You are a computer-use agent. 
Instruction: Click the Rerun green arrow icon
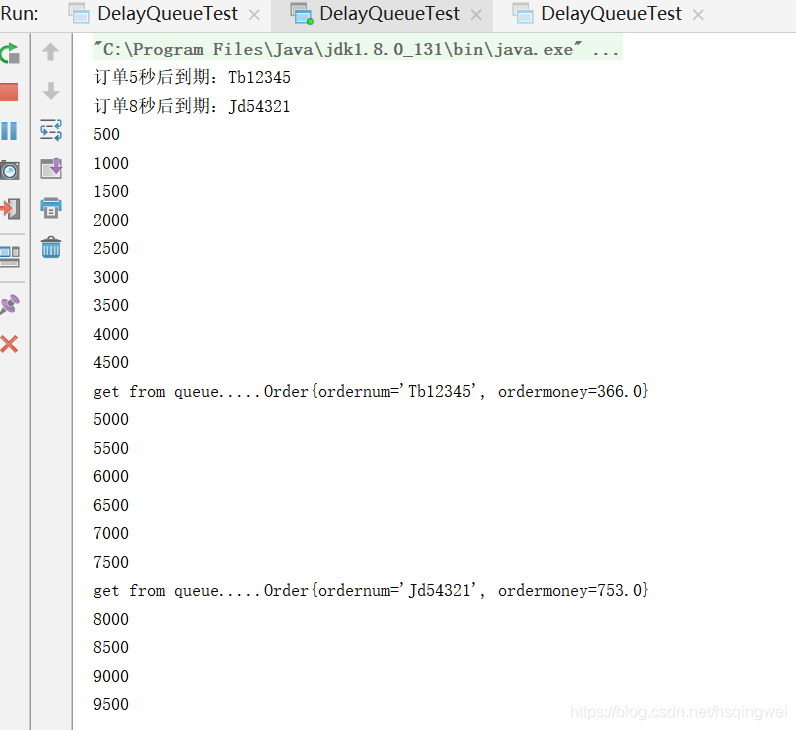10,53
